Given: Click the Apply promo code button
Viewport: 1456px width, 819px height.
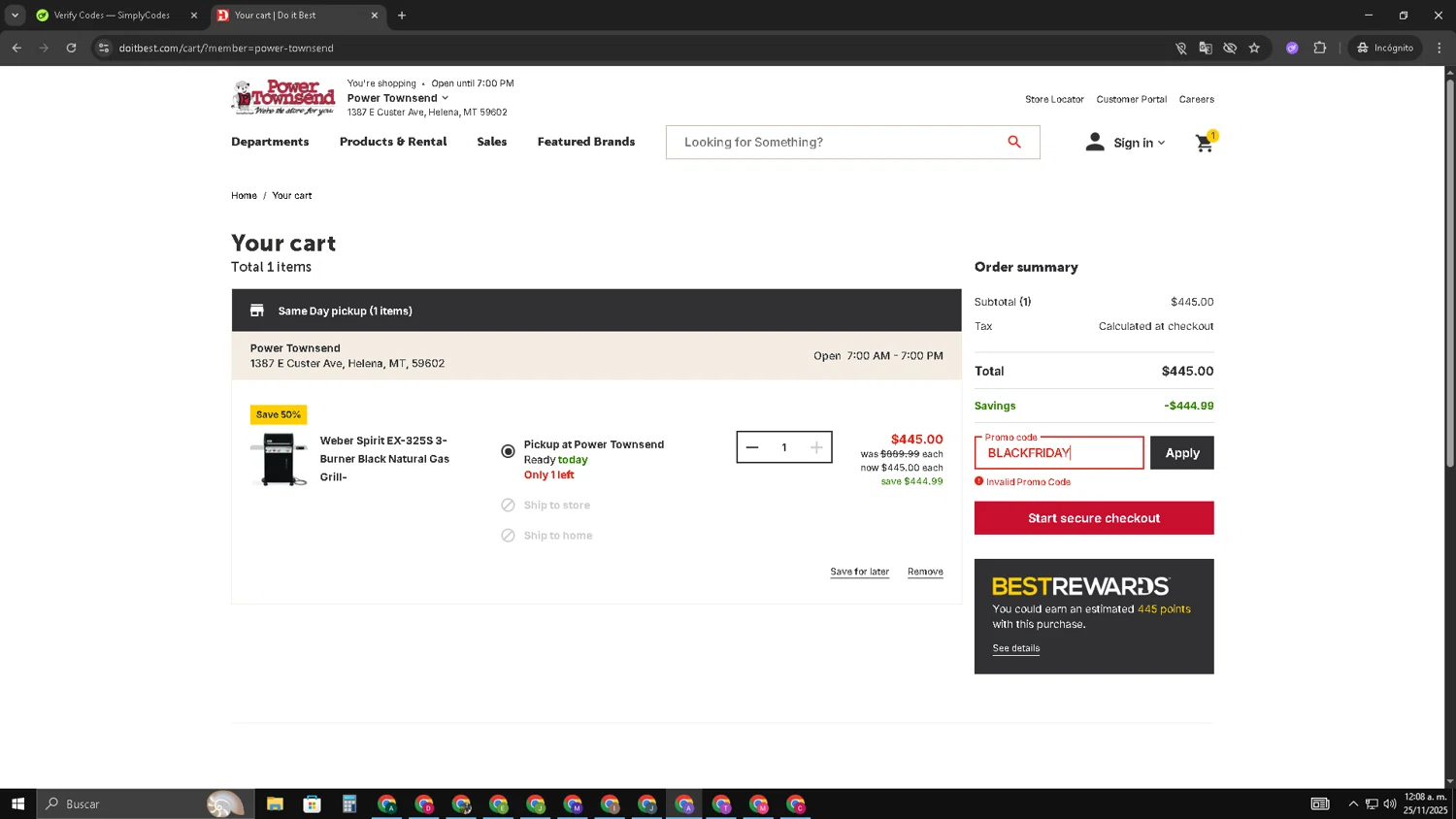Looking at the screenshot, I should click(x=1182, y=453).
